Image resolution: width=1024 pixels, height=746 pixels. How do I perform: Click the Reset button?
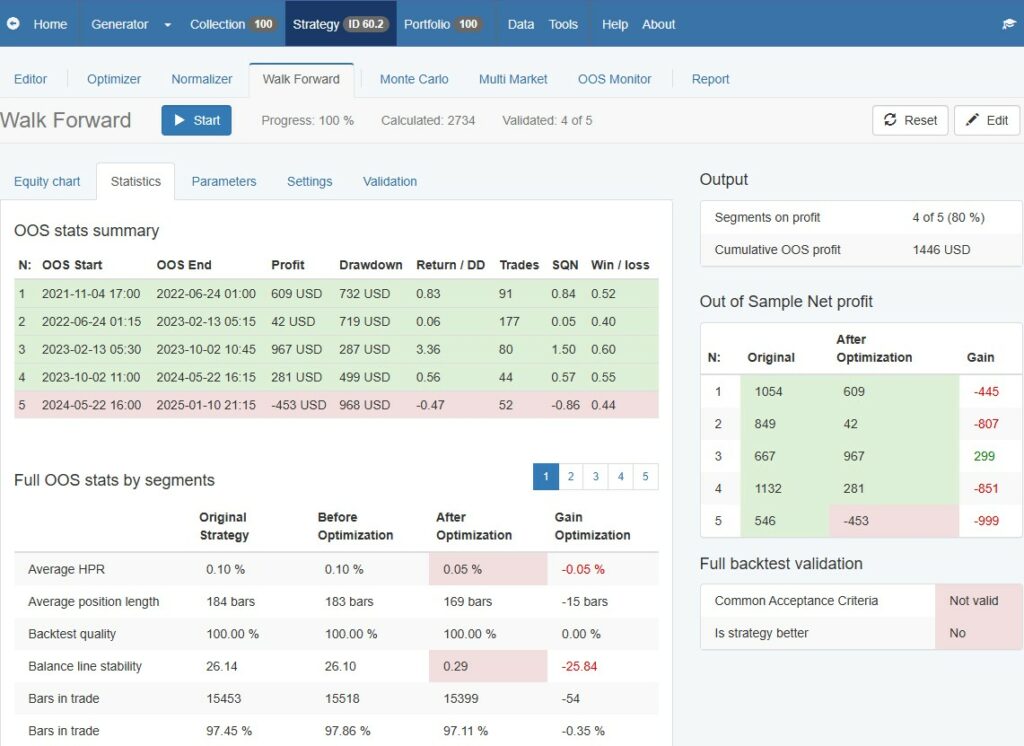(910, 120)
